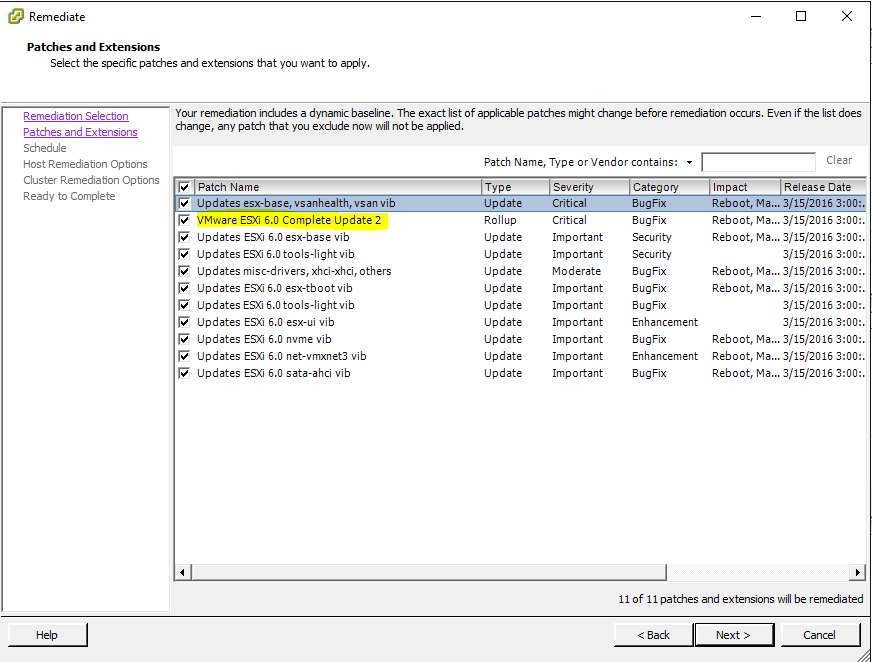Close the Remediate window
872x662 pixels.
pos(846,16)
